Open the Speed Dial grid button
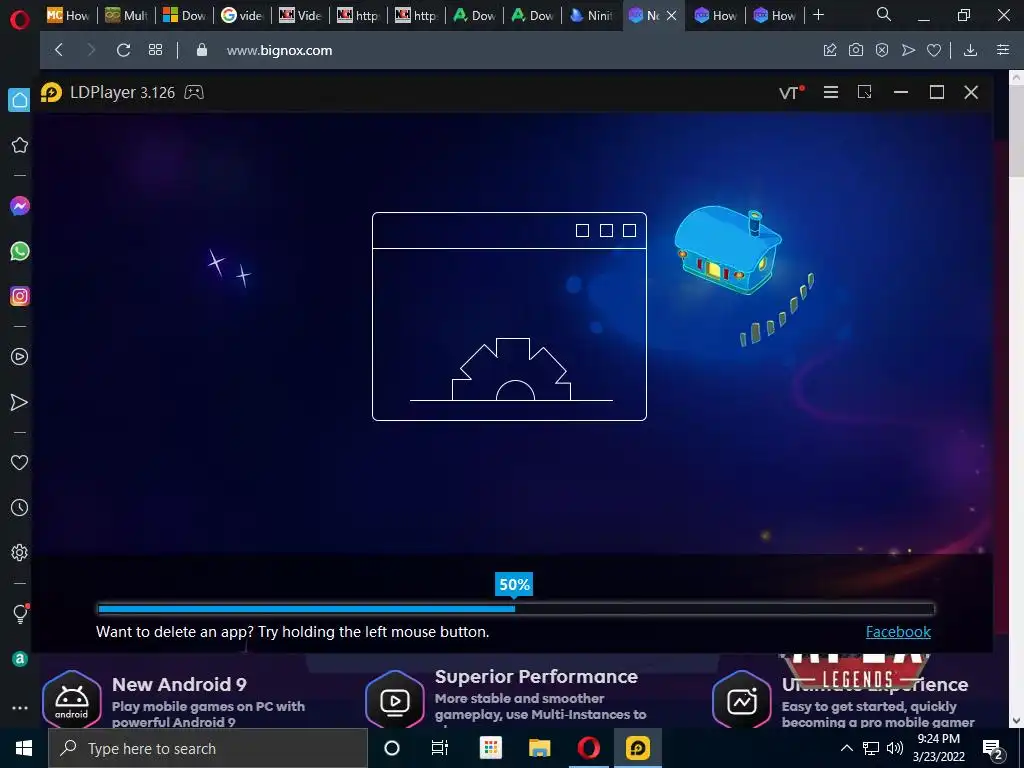 (x=155, y=50)
